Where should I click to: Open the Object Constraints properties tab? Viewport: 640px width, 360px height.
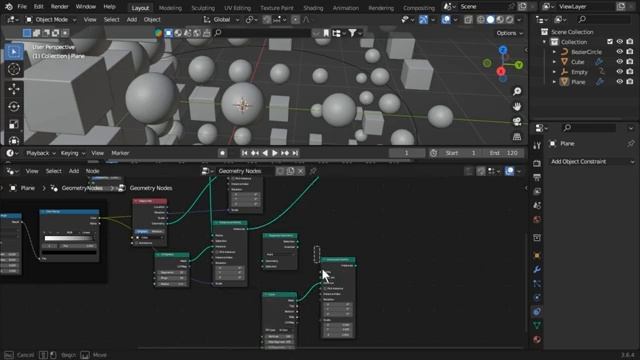click(537, 311)
